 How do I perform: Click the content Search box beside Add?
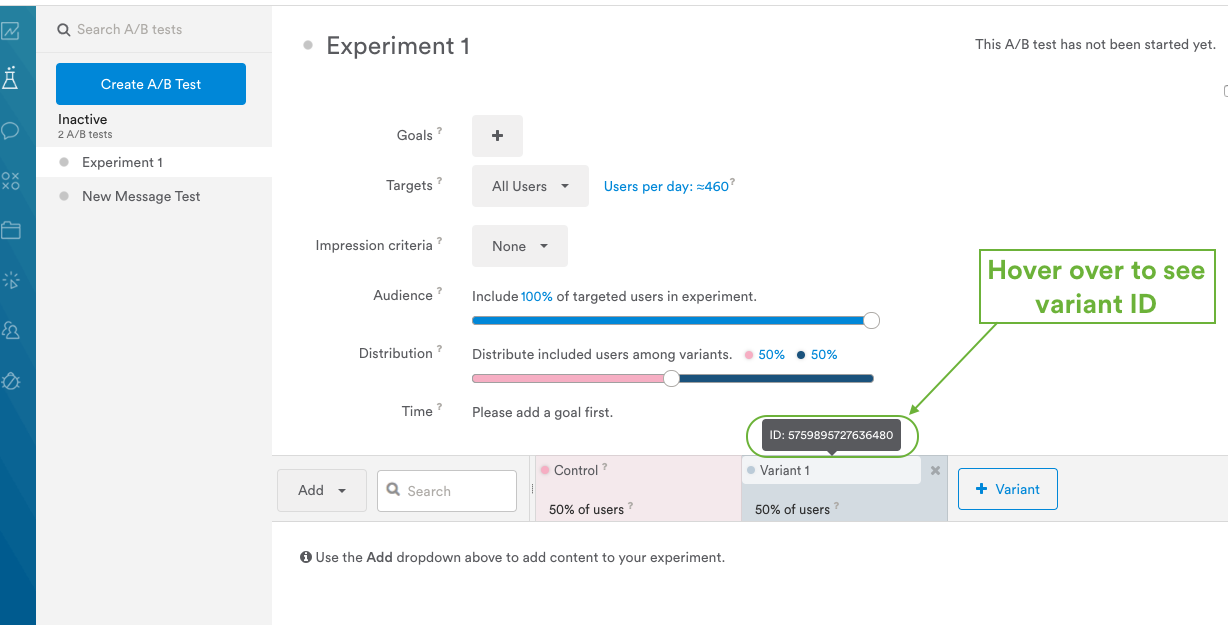(x=447, y=491)
